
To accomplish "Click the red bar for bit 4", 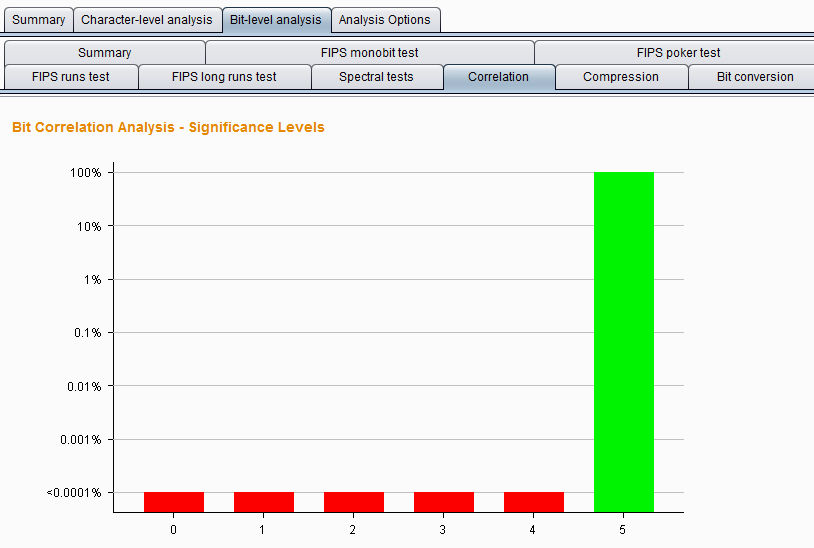I will [x=534, y=502].
